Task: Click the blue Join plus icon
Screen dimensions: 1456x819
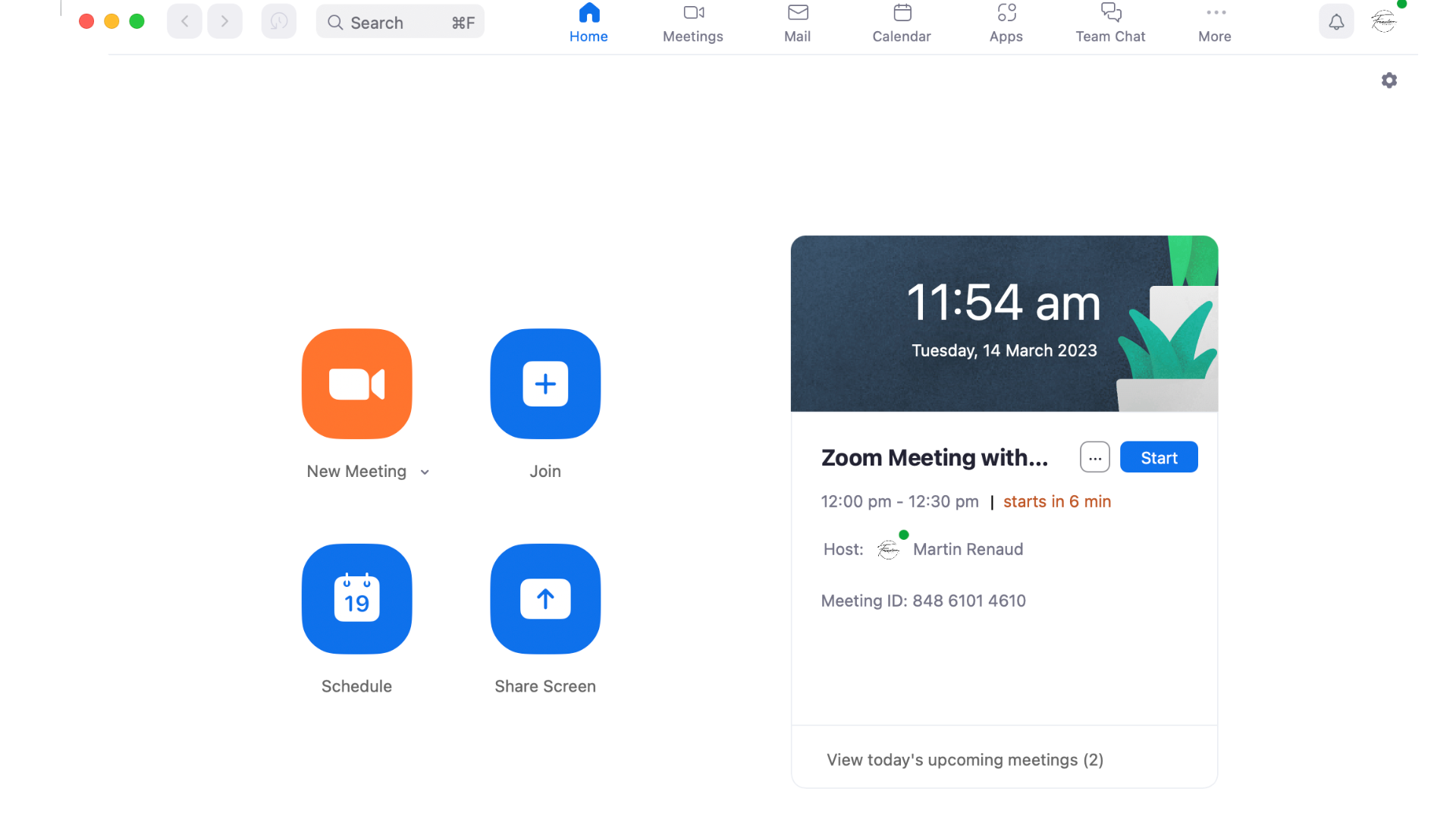Action: [x=545, y=384]
